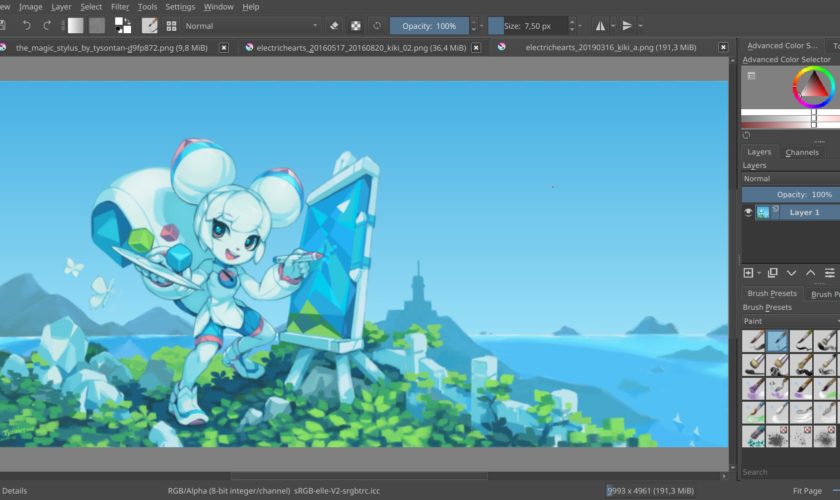Viewport: 840px width, 500px height.
Task: Hide Layer 1 with the eye icon
Action: pyautogui.click(x=748, y=212)
